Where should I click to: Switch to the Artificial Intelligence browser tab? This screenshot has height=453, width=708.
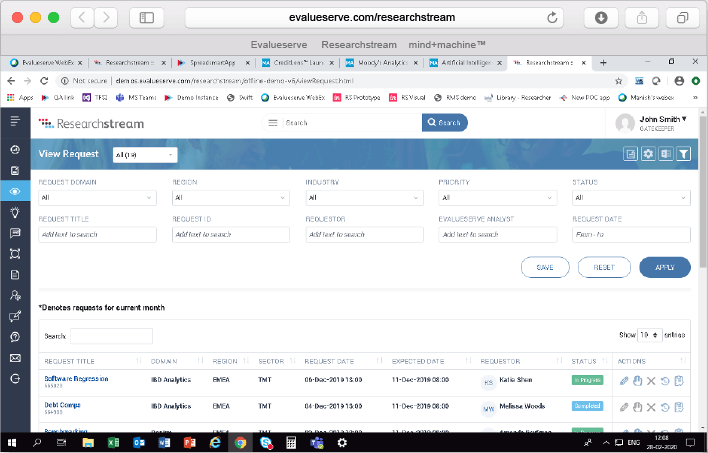[x=466, y=63]
